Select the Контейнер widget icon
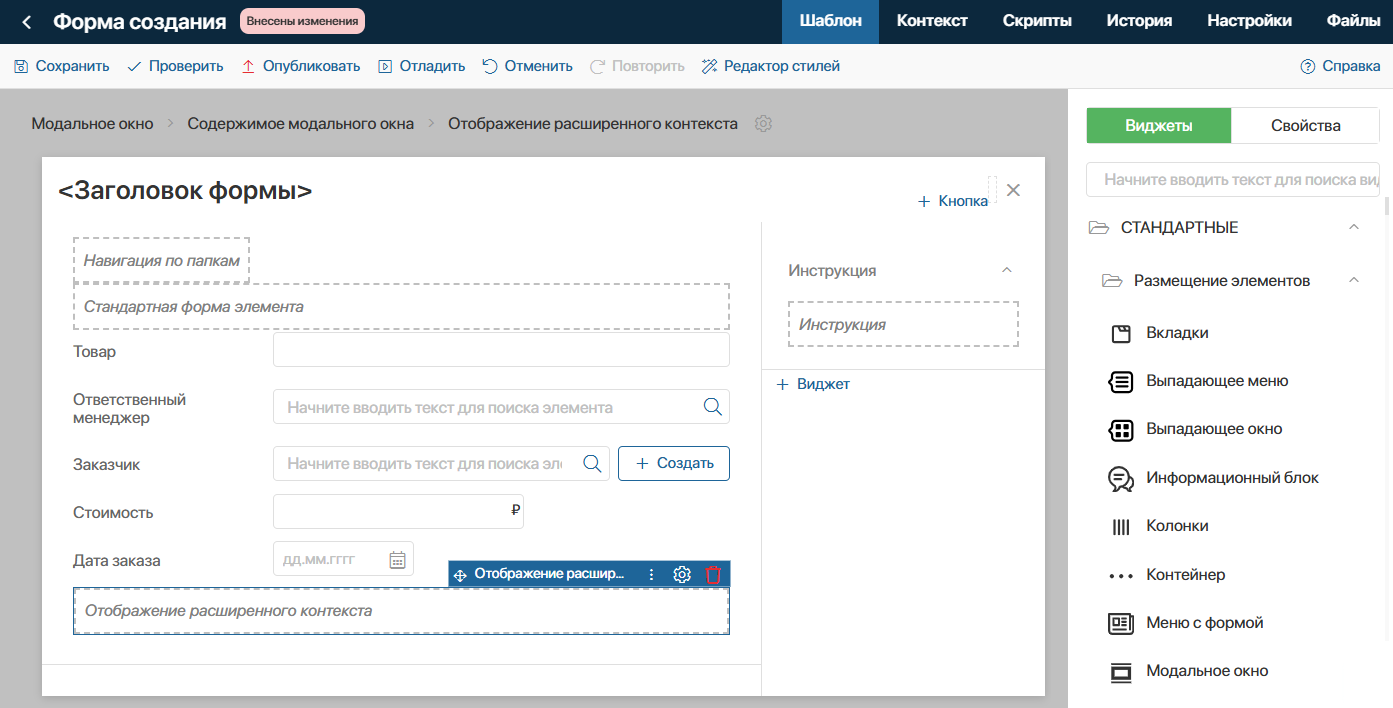Screen dimensions: 1393x708 [1121, 576]
